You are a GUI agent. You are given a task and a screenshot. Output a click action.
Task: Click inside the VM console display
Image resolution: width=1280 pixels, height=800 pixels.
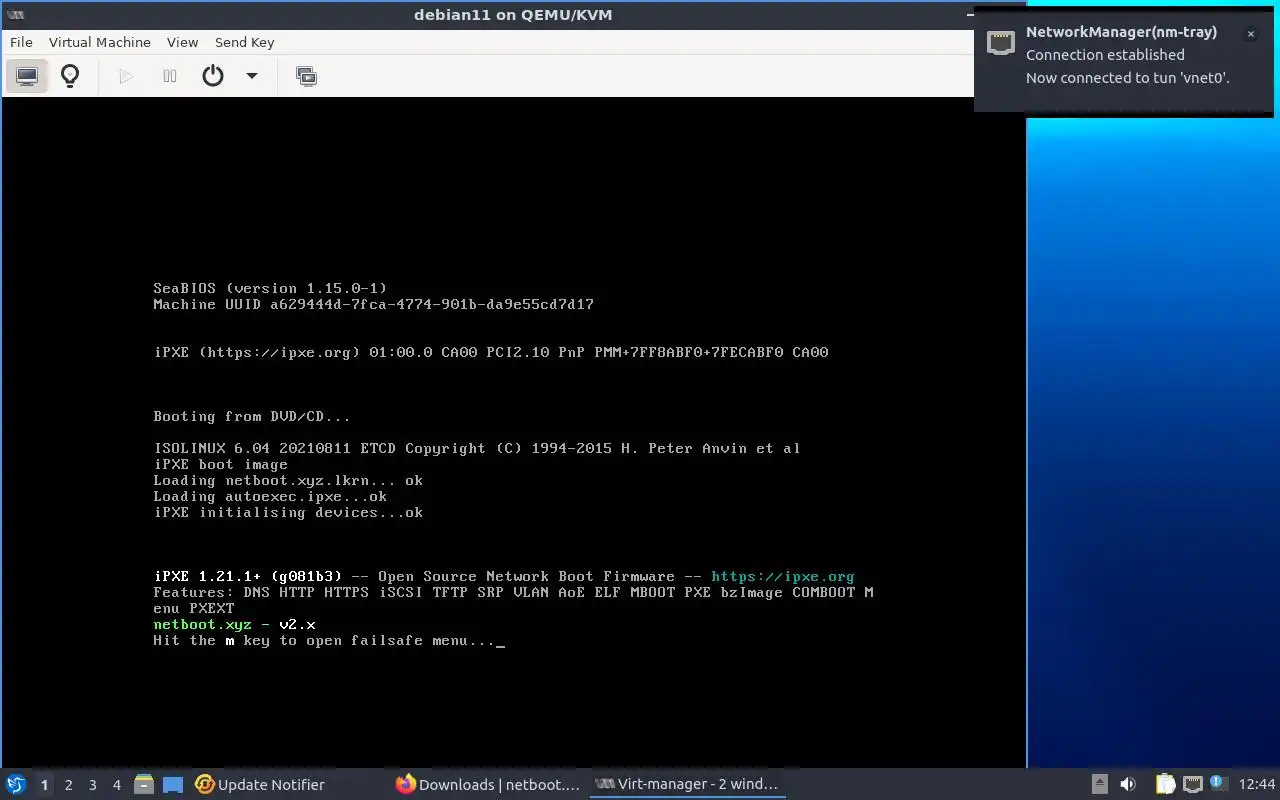[x=513, y=432]
